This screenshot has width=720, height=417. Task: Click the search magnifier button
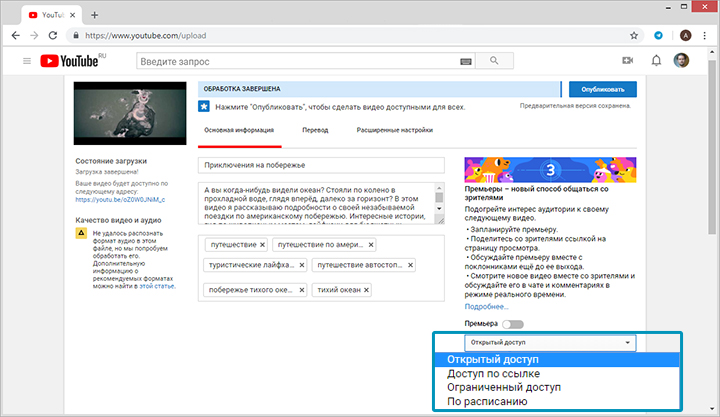pos(494,61)
